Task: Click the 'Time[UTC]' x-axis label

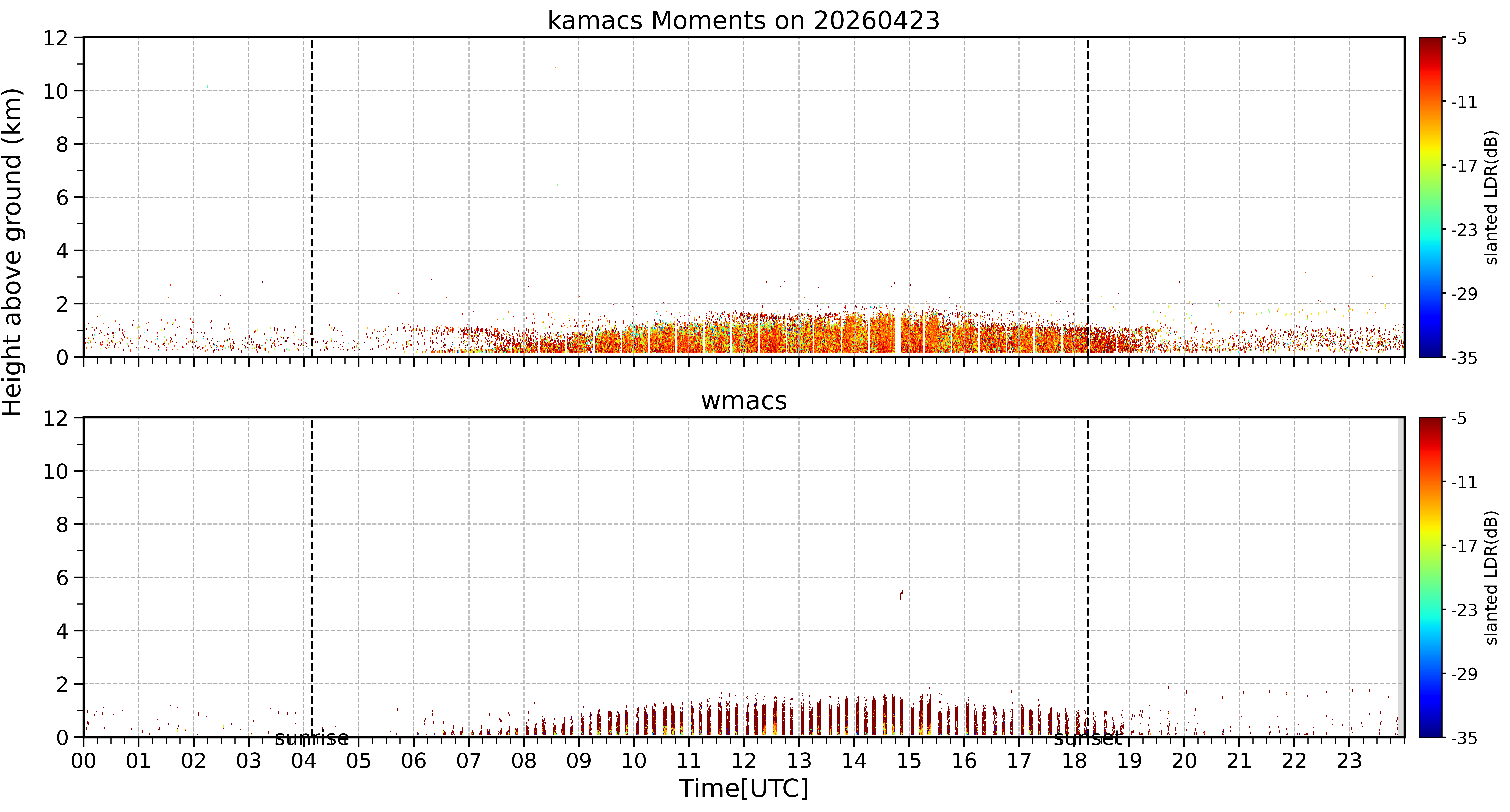Action: [x=743, y=788]
